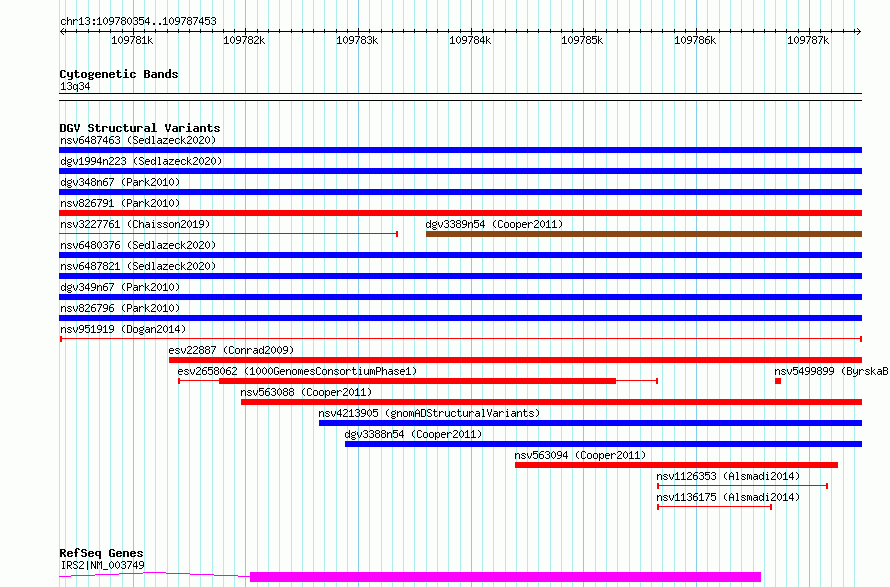
Task: Open the nsv5499899 variant label
Action: point(832,371)
